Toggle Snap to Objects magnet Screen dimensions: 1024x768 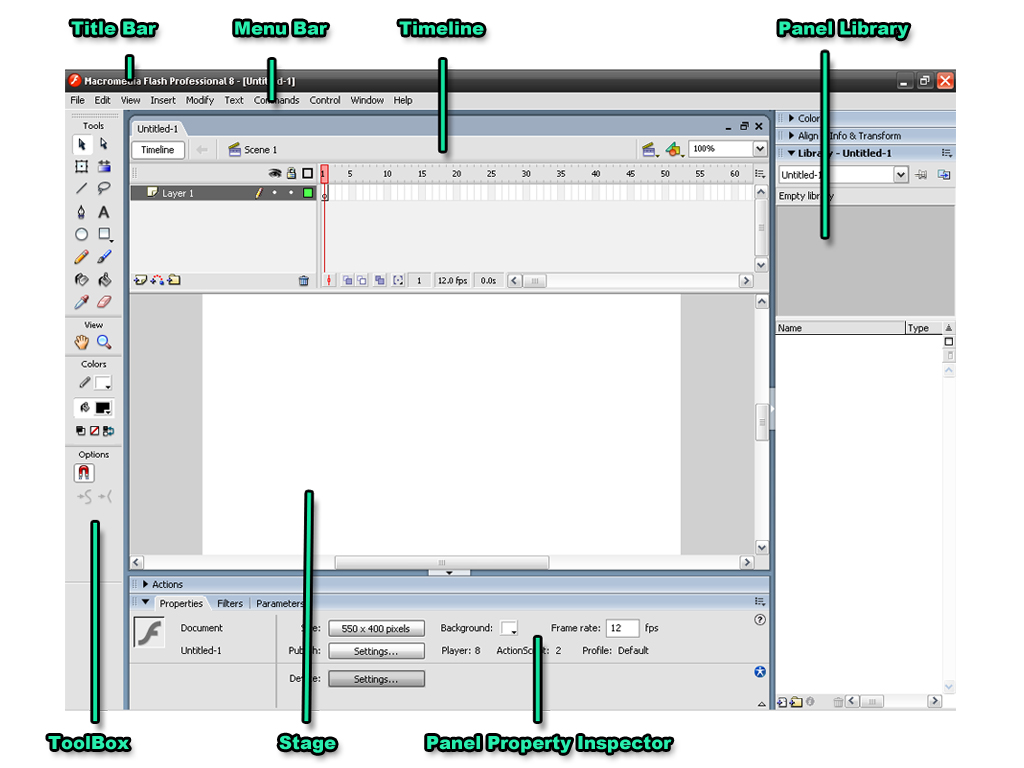(84, 472)
